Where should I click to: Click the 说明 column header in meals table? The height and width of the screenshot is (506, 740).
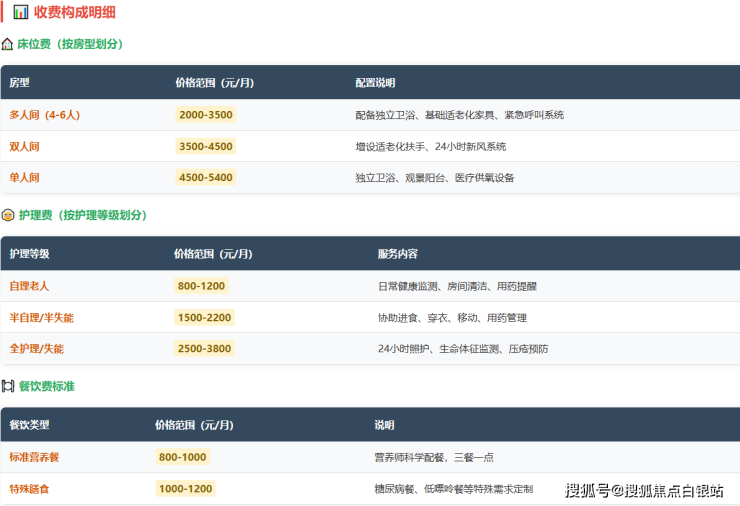(384, 425)
